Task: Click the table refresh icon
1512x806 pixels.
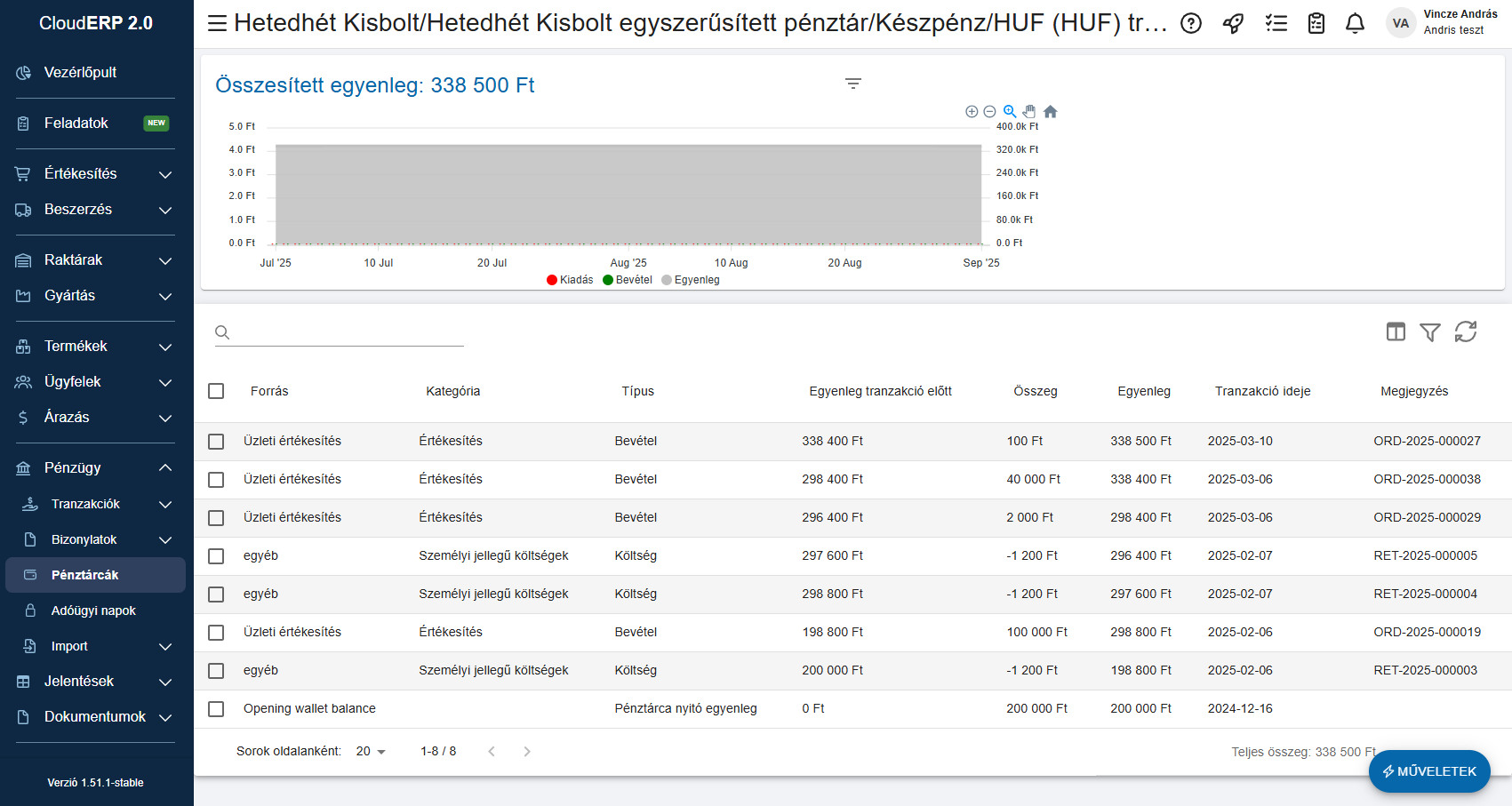Action: pyautogui.click(x=1465, y=331)
